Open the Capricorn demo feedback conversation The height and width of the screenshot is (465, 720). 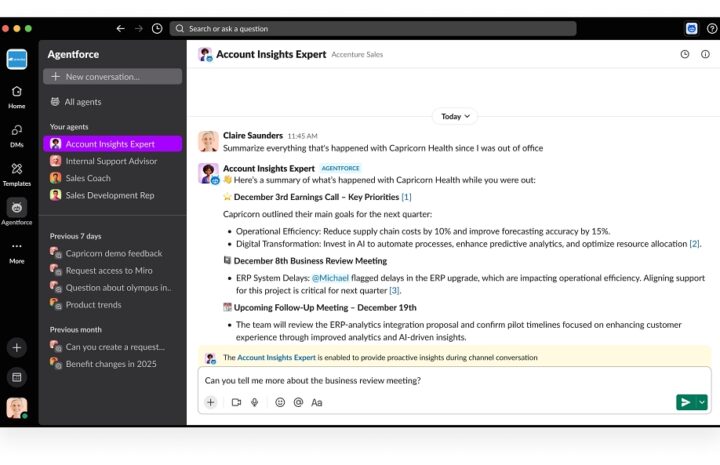point(112,253)
